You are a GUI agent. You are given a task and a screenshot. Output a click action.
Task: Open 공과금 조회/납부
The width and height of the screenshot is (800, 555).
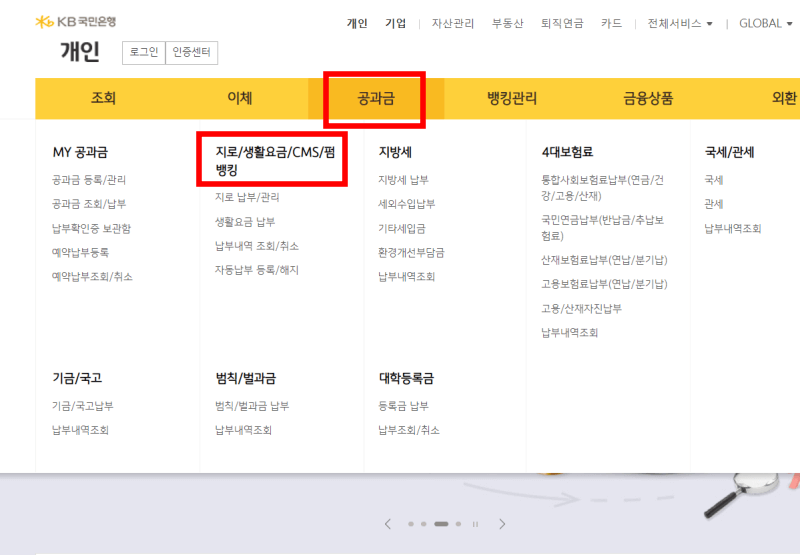coord(89,204)
